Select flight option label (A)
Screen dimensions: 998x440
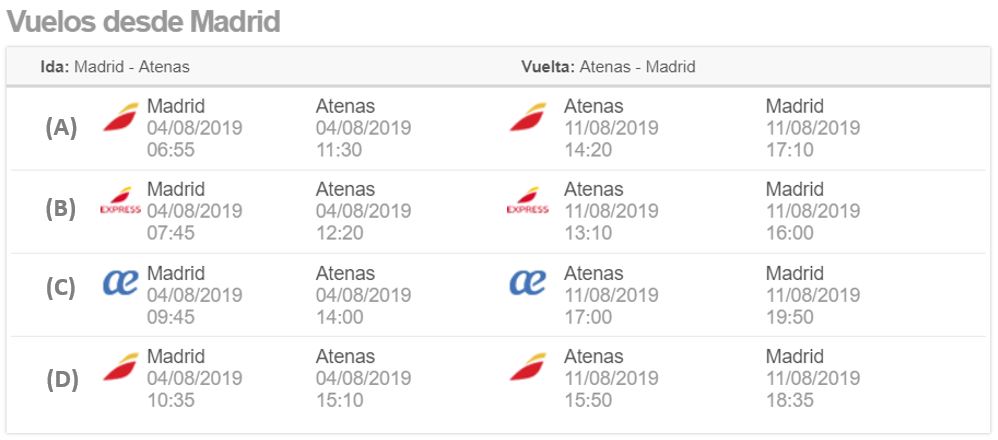[x=61, y=128]
